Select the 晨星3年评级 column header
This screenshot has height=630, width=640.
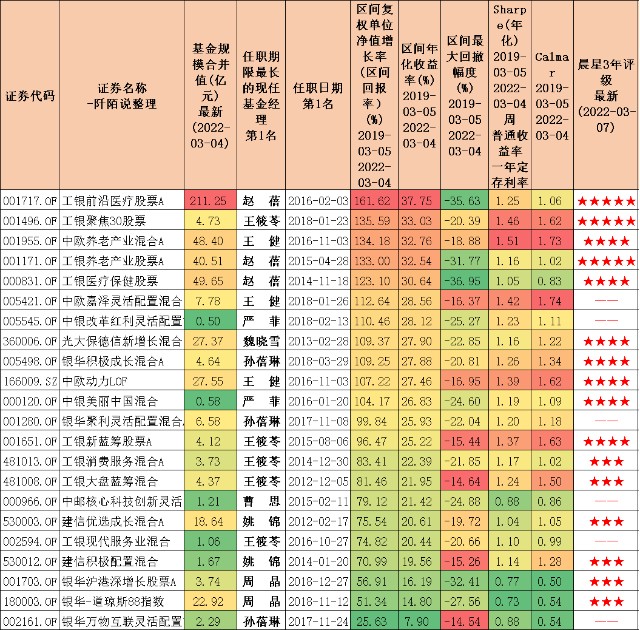tap(606, 95)
